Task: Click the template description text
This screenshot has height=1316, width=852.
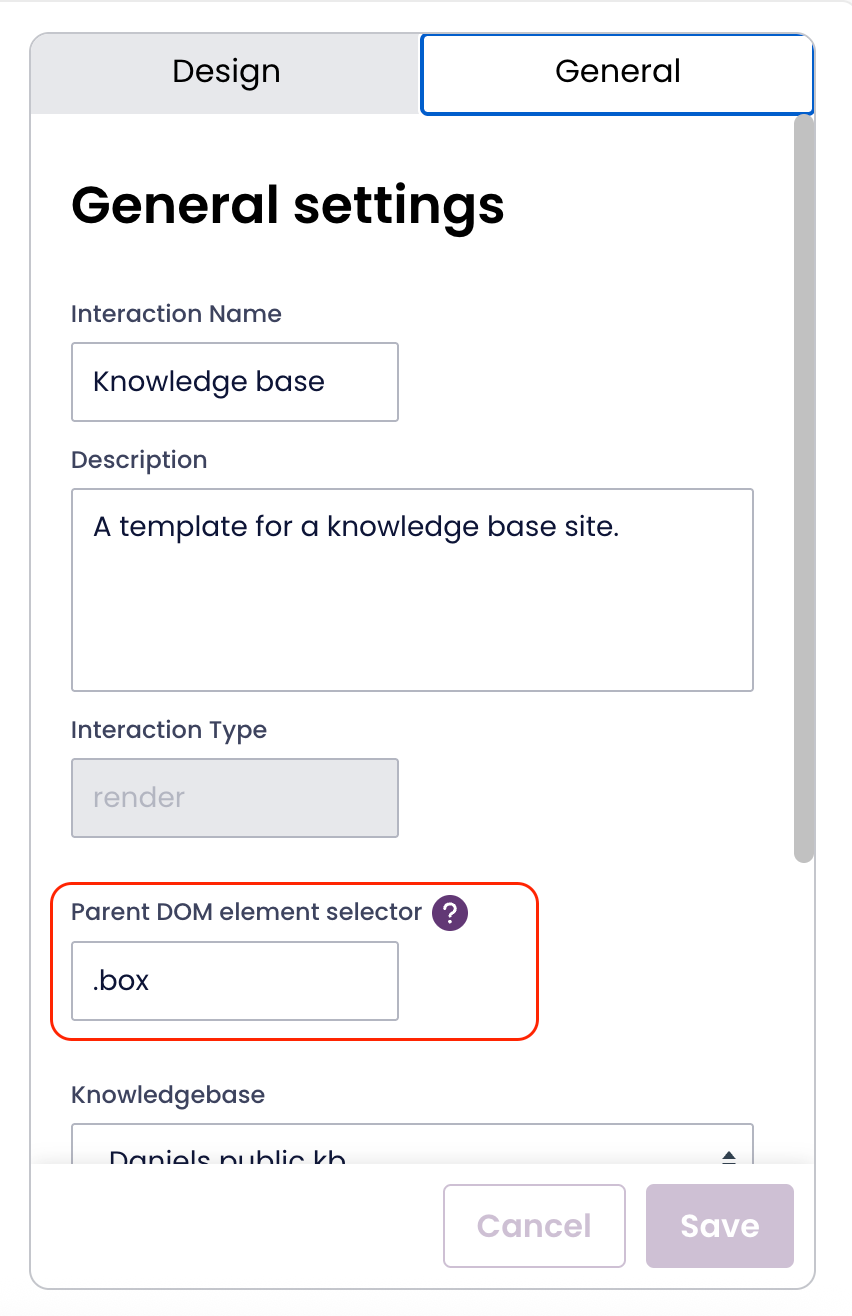Action: [x=356, y=526]
